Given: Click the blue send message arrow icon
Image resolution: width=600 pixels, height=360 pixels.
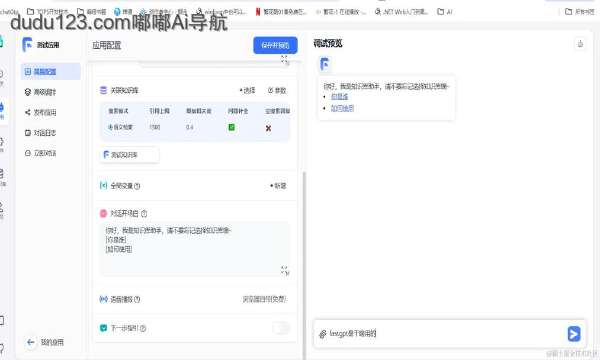Looking at the screenshot, I should point(574,334).
